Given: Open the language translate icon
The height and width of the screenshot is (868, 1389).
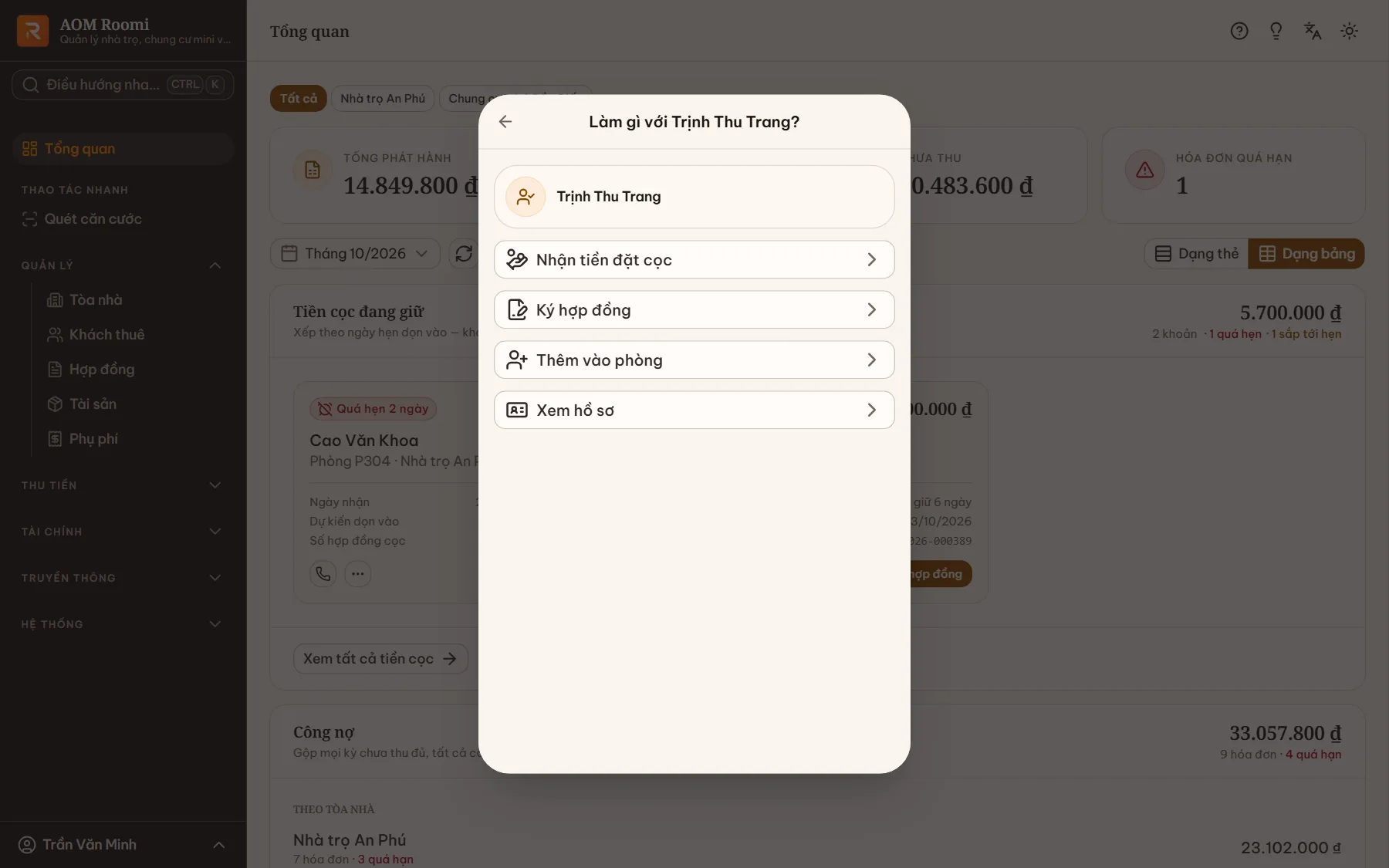Looking at the screenshot, I should coord(1313,31).
